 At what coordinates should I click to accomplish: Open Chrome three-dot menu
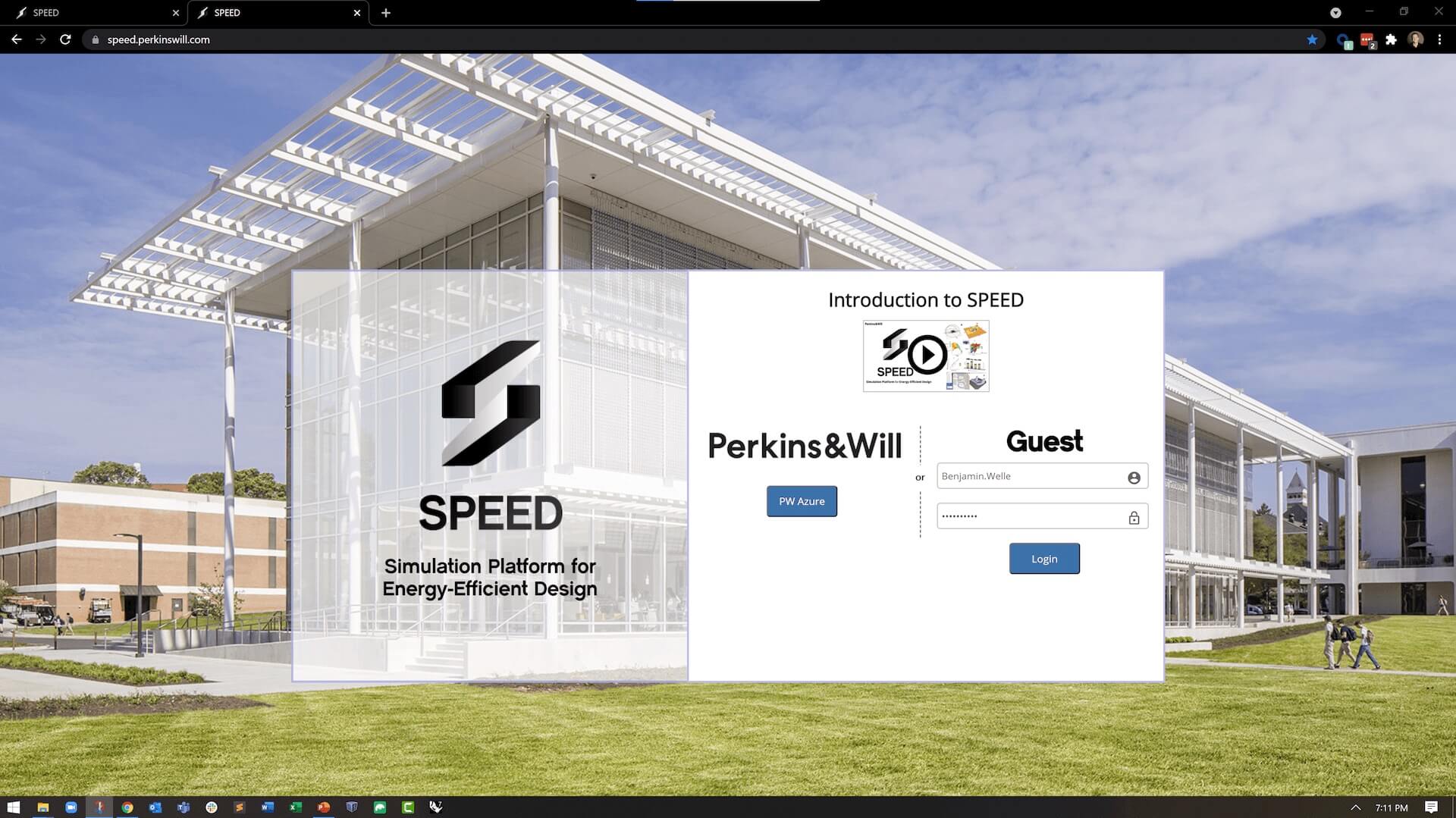click(1439, 39)
